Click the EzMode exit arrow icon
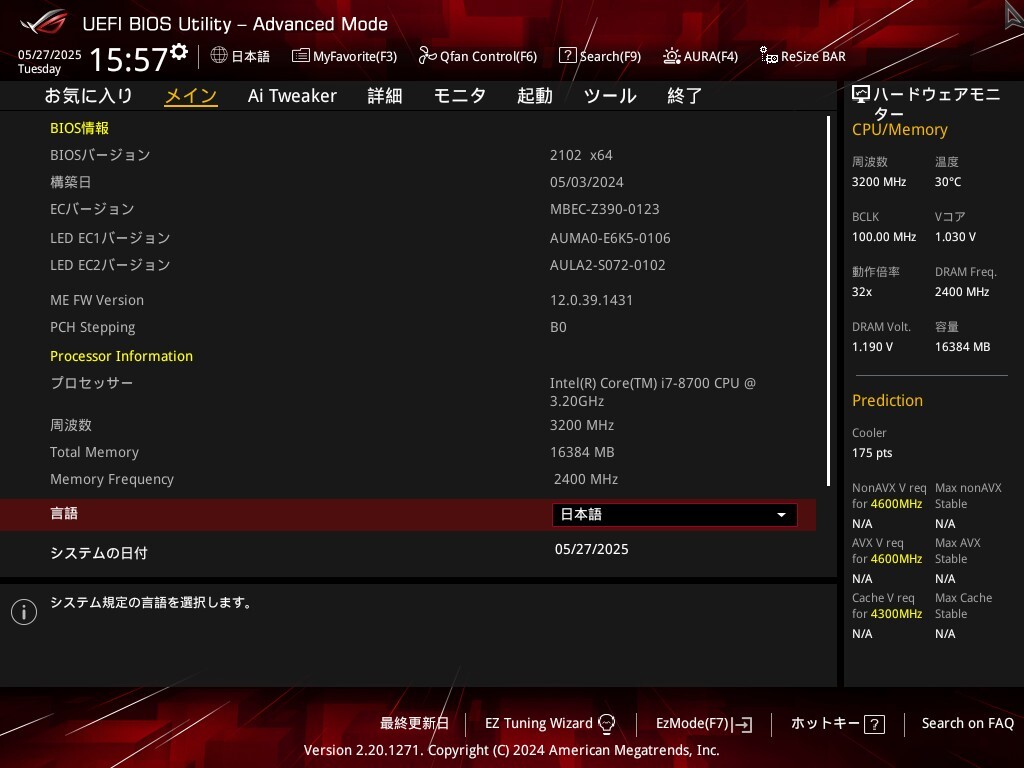1024x768 pixels. coord(743,724)
